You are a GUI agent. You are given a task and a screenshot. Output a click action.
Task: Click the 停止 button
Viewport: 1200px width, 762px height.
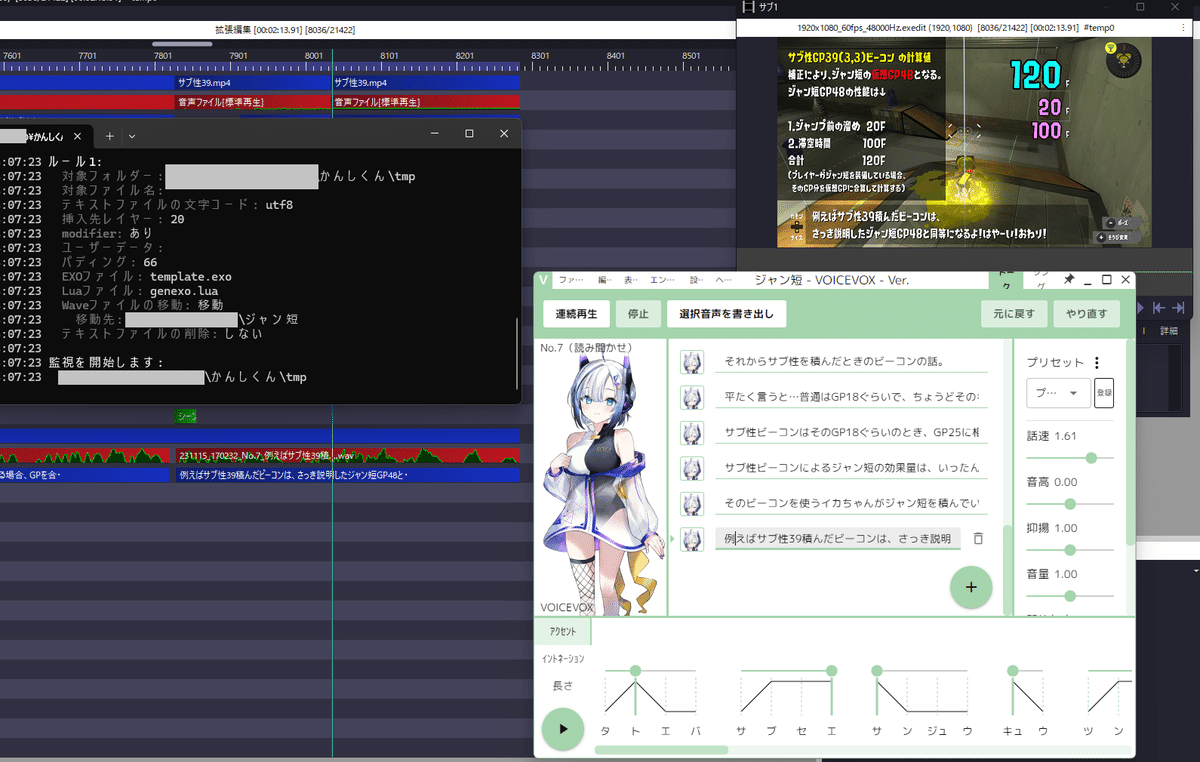(638, 313)
